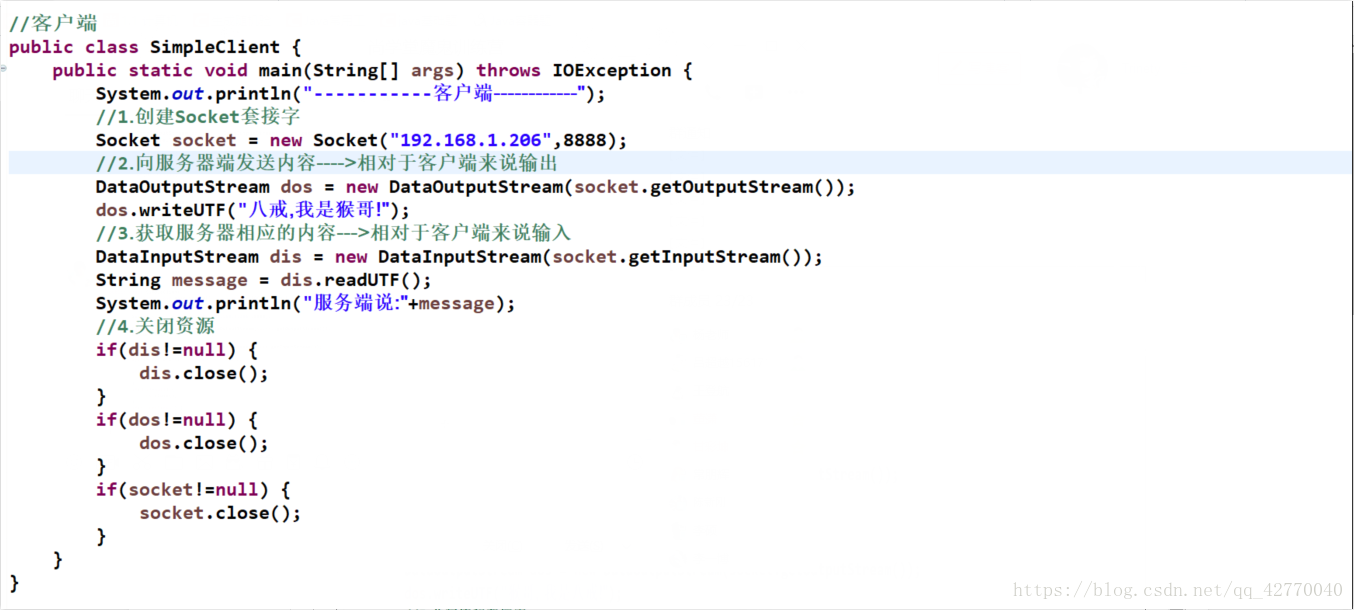Click the port number 8888
This screenshot has height=610, width=1354.
(x=584, y=140)
